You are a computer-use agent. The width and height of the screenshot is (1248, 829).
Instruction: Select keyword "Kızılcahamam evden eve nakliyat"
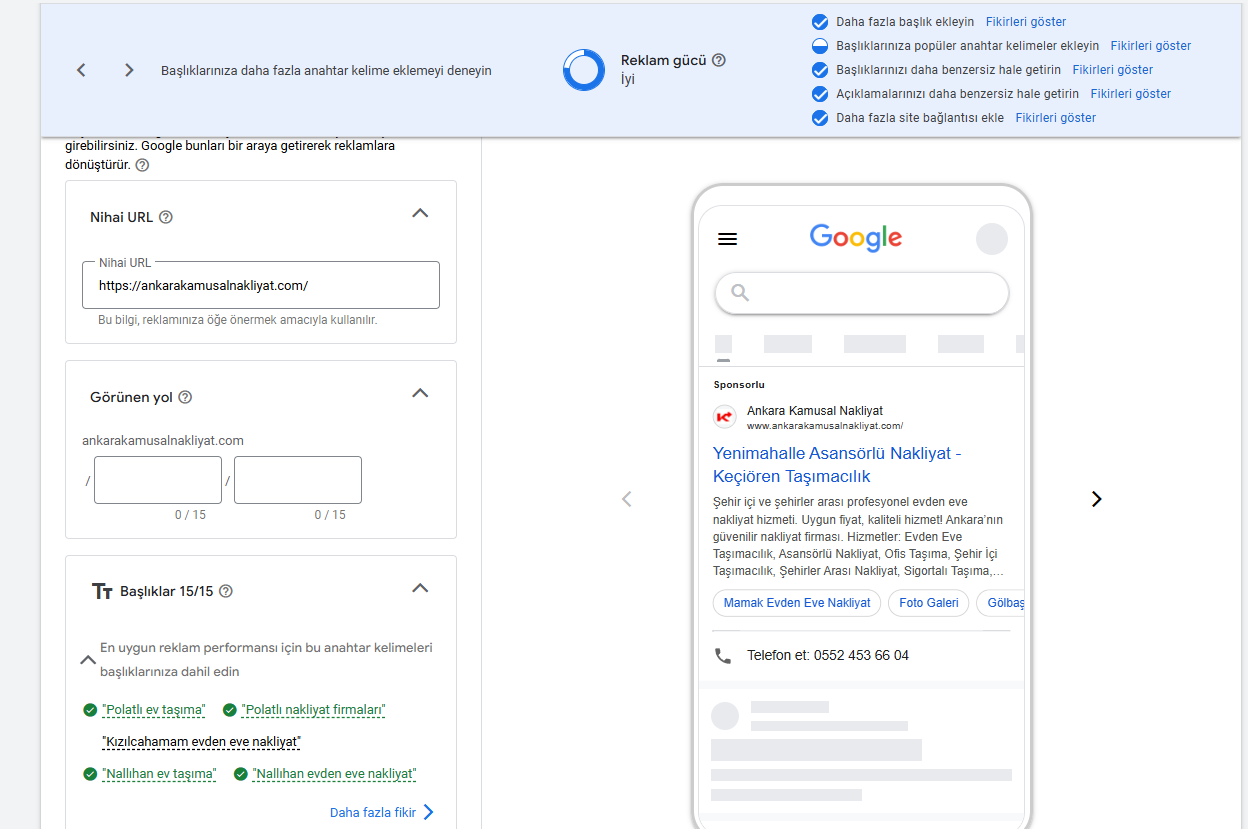(201, 742)
